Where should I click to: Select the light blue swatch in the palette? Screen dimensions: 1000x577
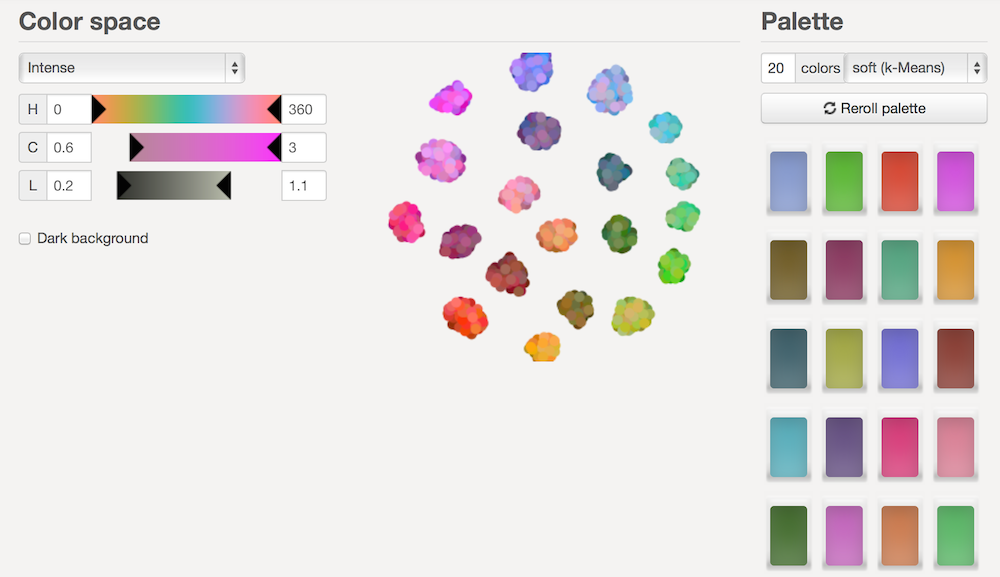788,181
